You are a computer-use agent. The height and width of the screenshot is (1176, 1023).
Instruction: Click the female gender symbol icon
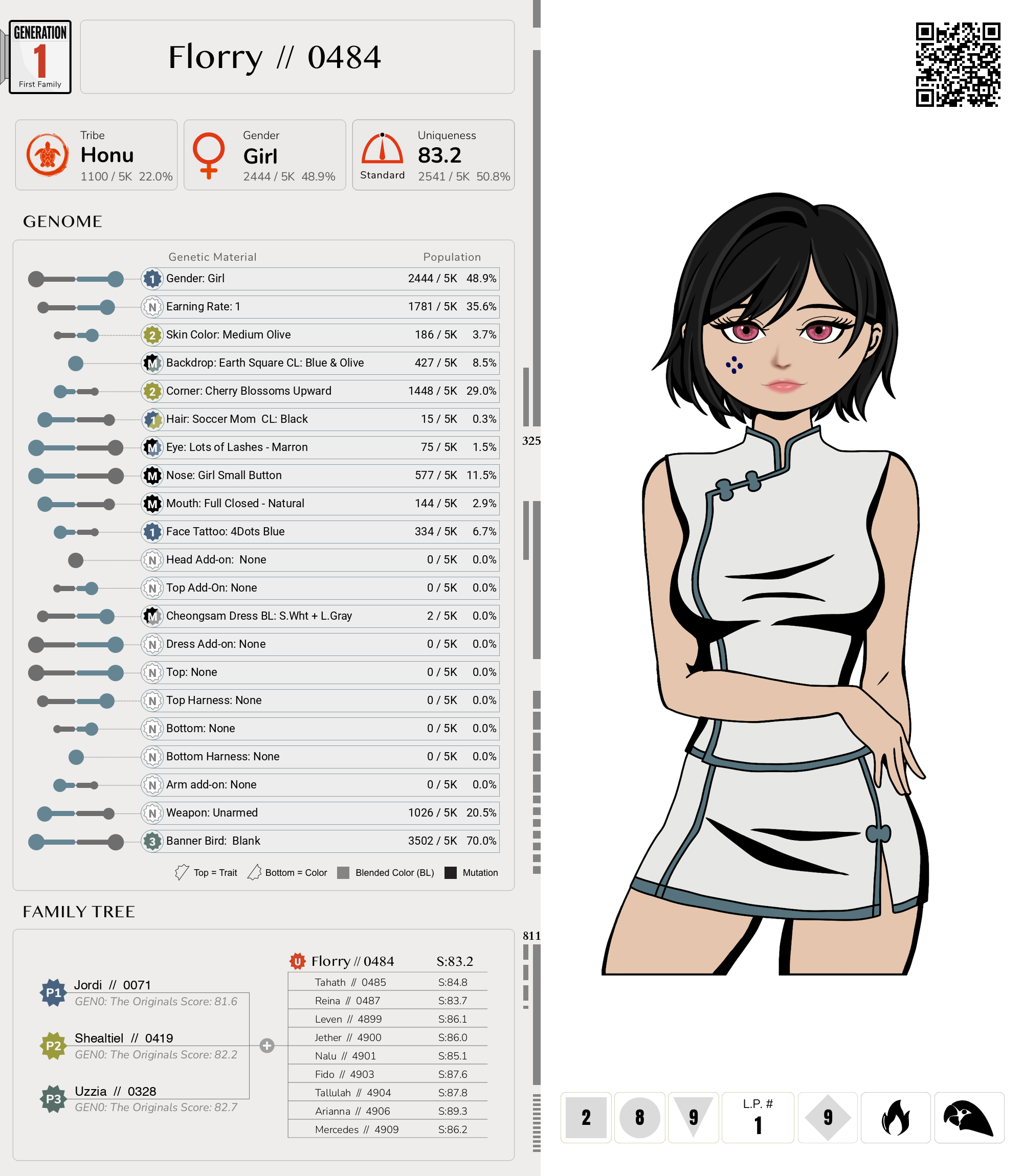208,155
